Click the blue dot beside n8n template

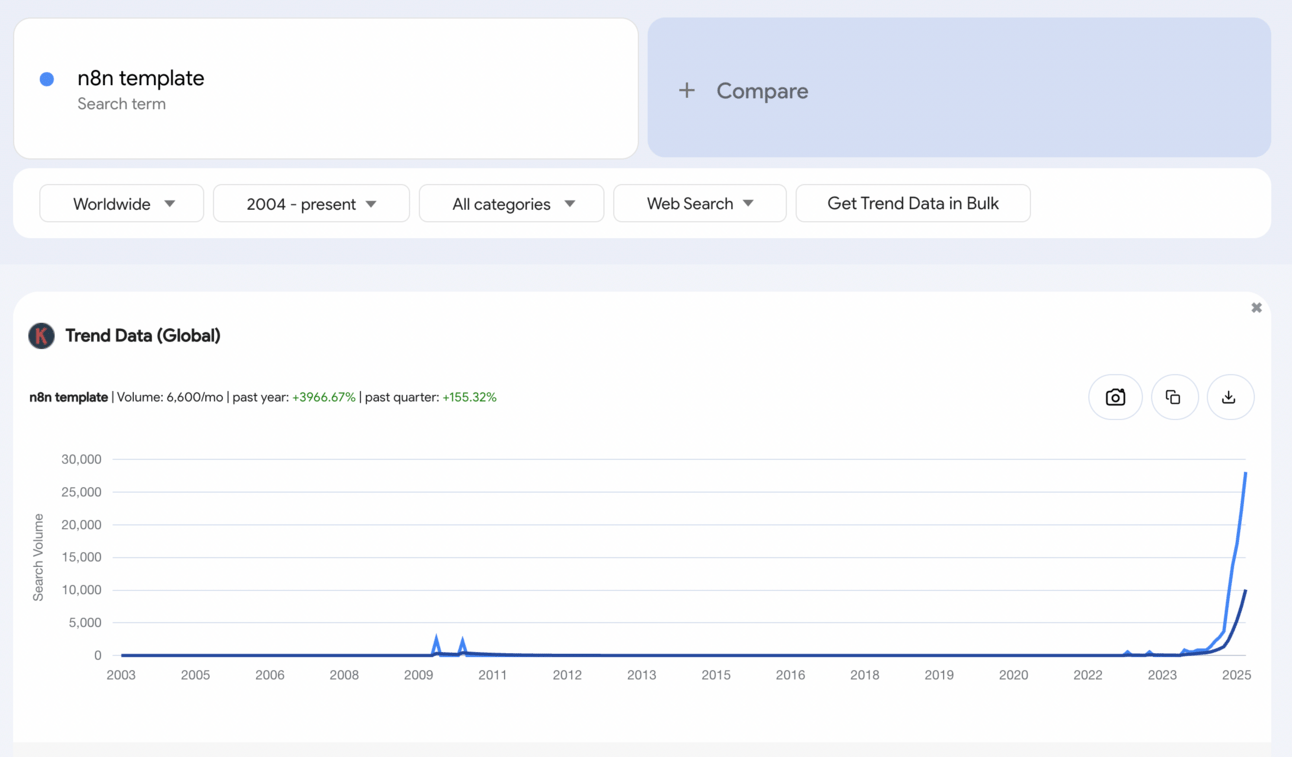point(47,79)
